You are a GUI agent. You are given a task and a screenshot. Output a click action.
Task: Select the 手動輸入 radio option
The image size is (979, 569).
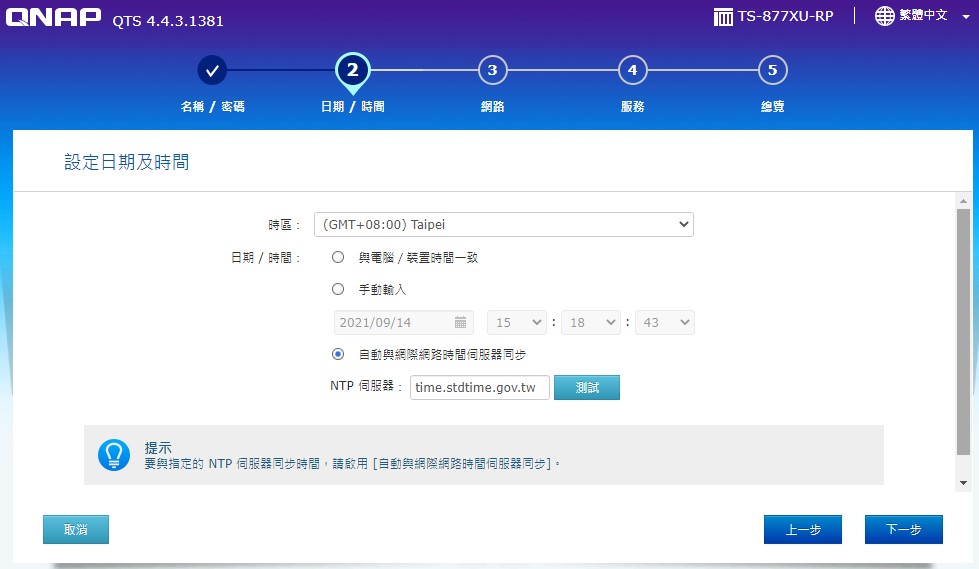(338, 289)
